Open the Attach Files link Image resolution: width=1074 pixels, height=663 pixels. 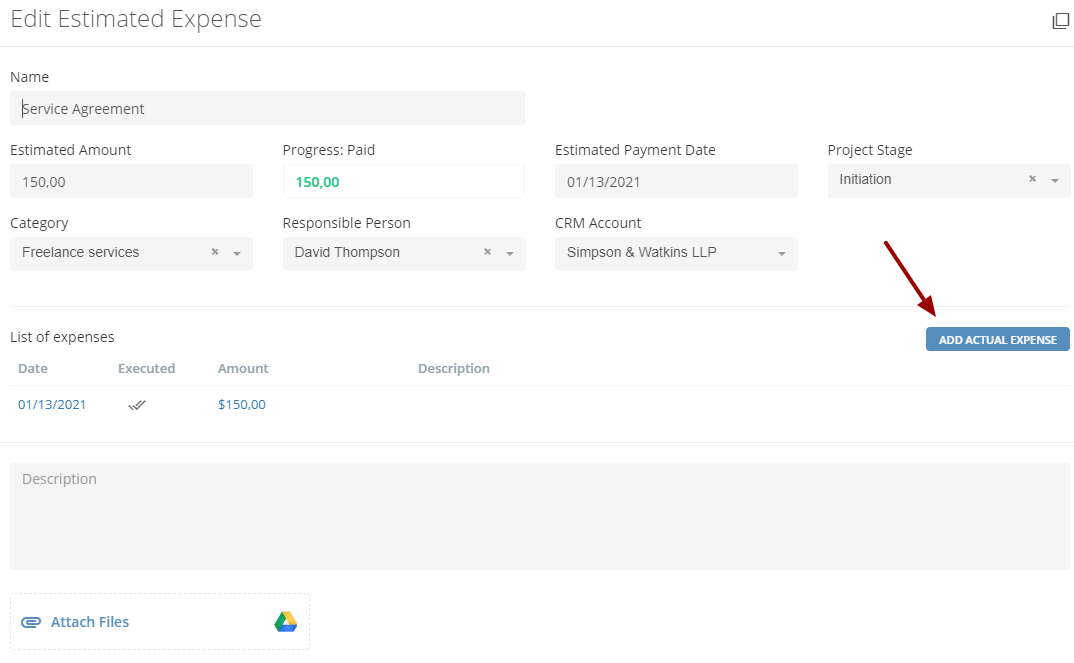pyautogui.click(x=90, y=622)
